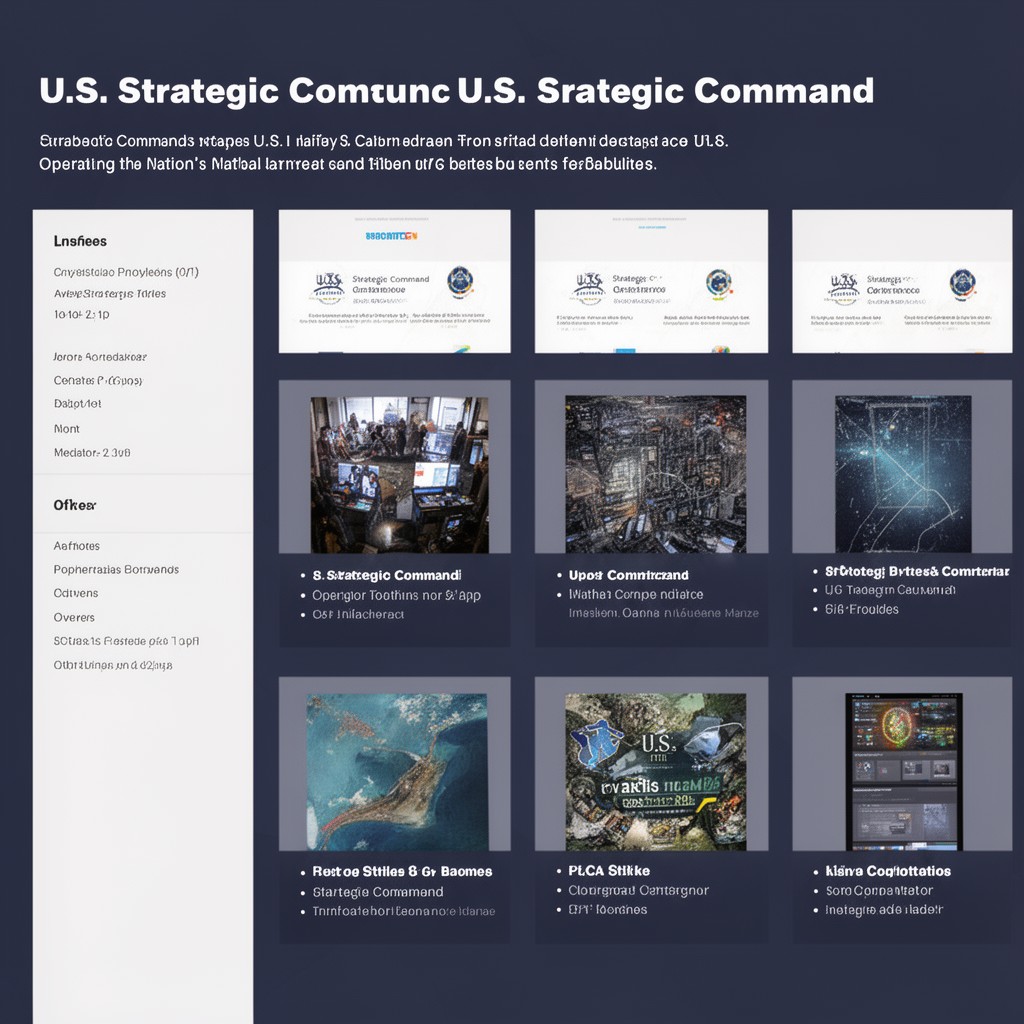
Task: Open the satellite coastline image
Action: [x=396, y=772]
